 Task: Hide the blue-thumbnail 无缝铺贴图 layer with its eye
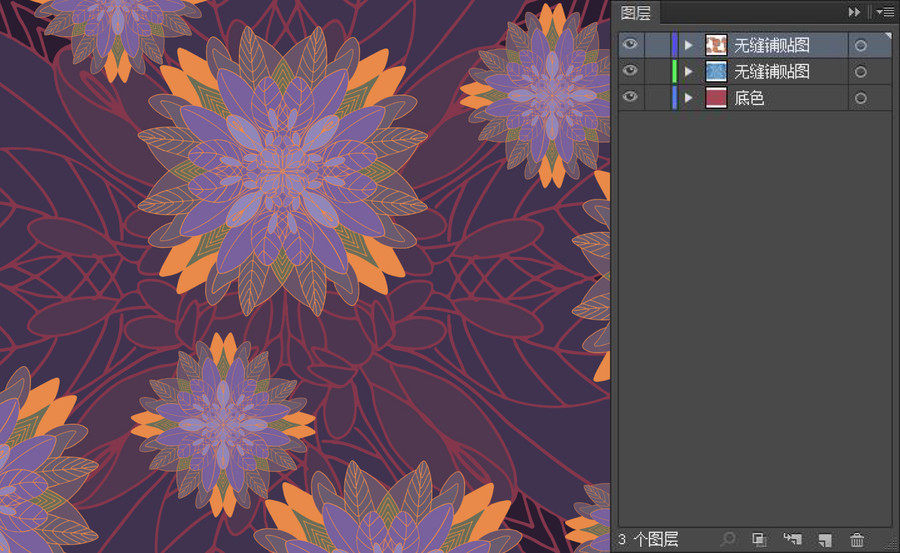(630, 71)
